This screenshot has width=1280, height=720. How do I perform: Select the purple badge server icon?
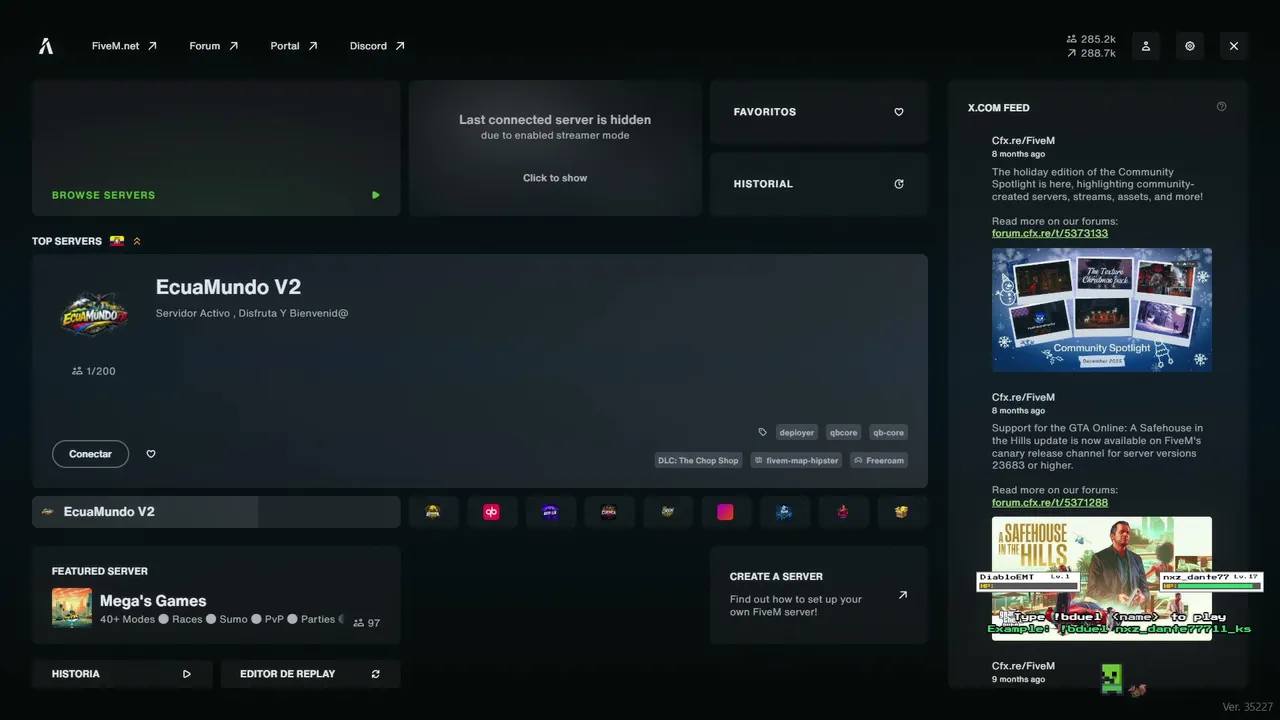coord(550,512)
